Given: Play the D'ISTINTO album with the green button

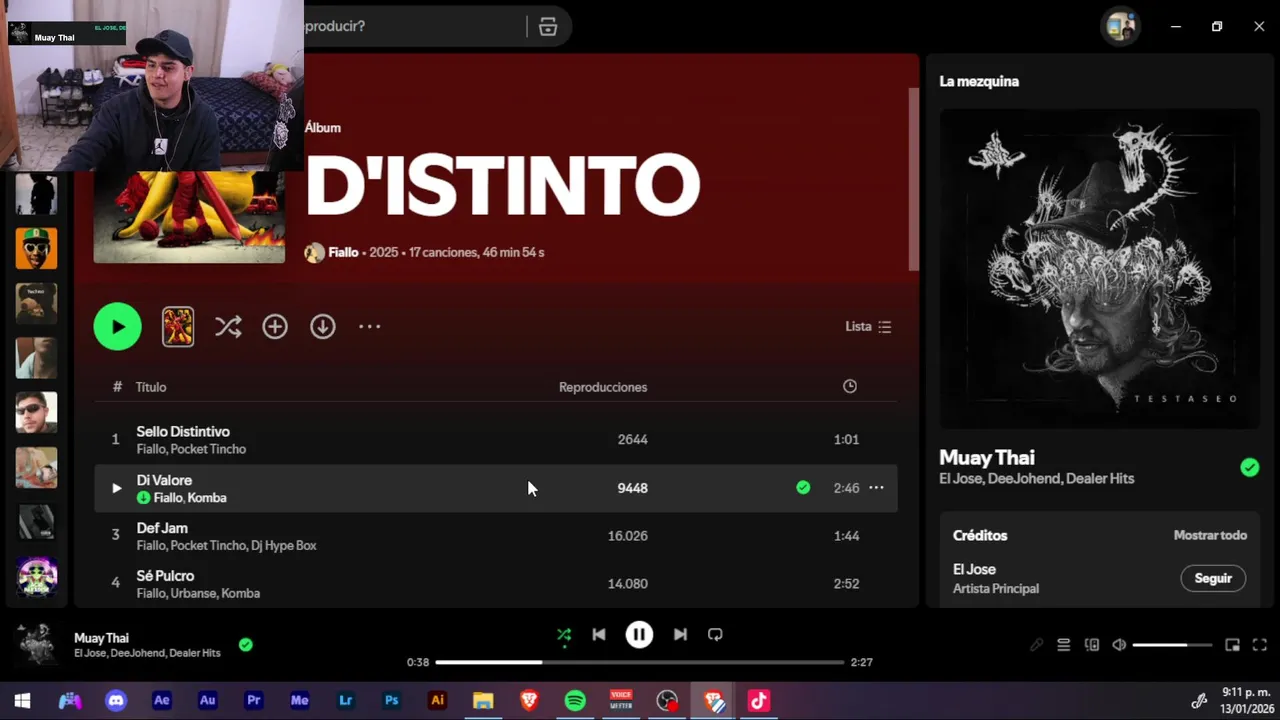Looking at the screenshot, I should [x=118, y=327].
